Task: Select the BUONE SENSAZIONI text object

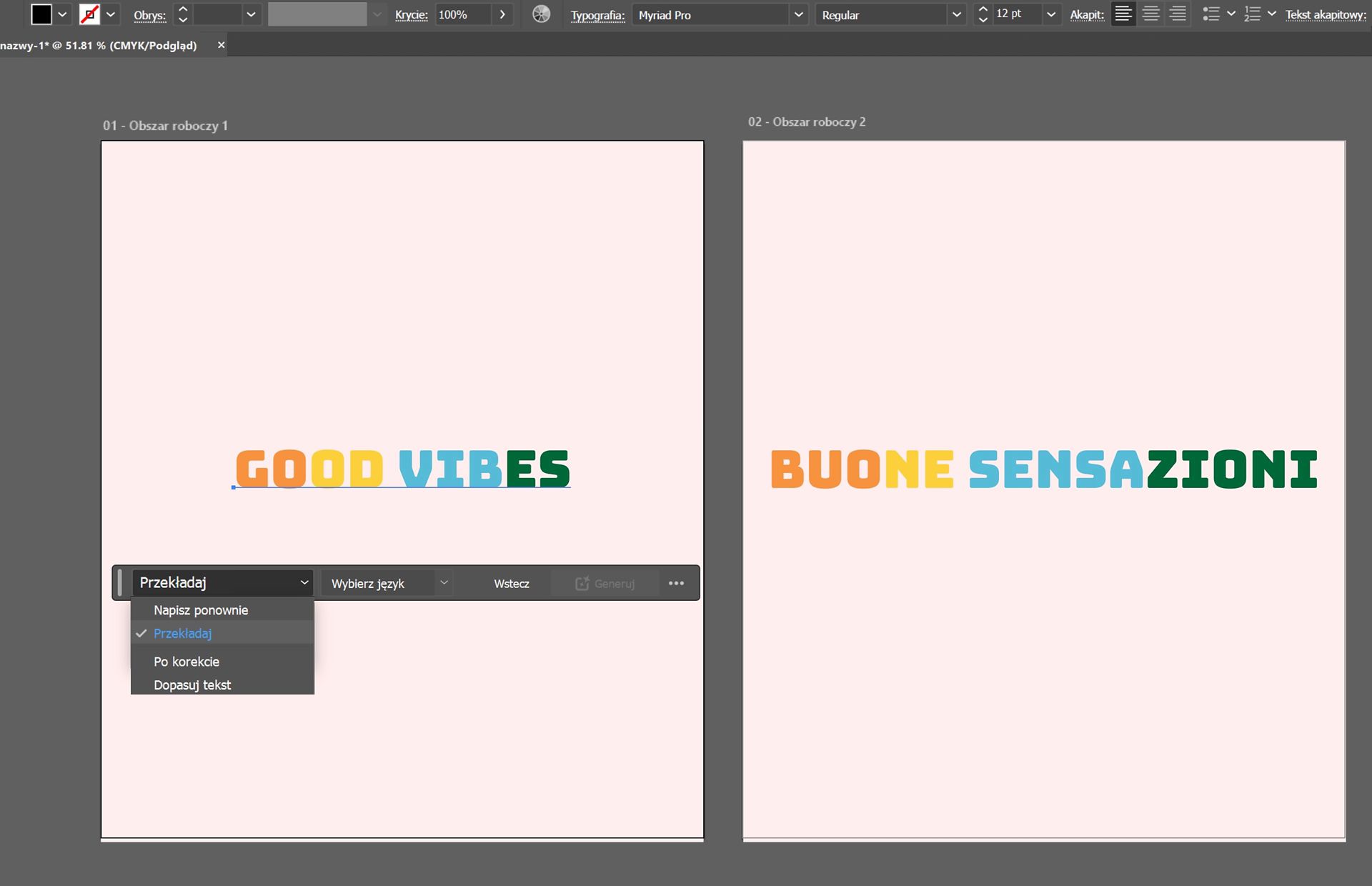Action: pos(1044,469)
